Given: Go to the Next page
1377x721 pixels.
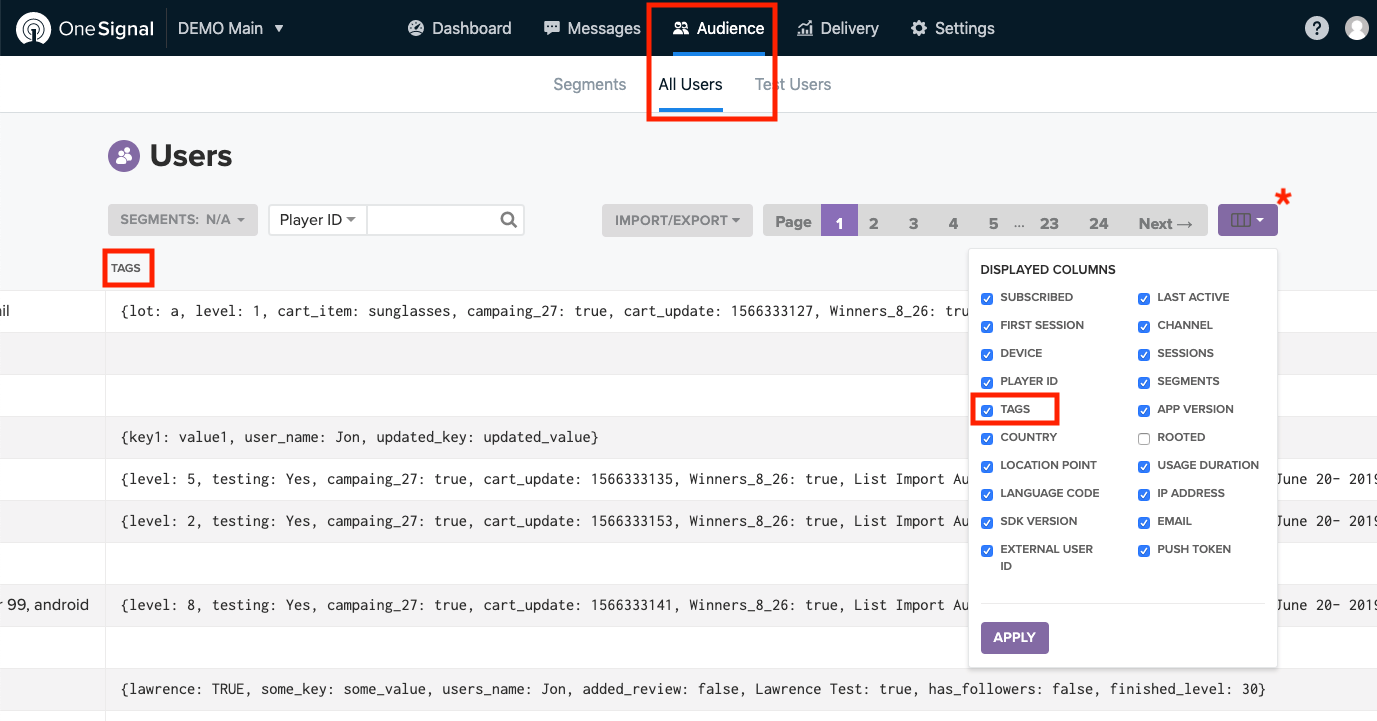Looking at the screenshot, I should tap(1165, 222).
